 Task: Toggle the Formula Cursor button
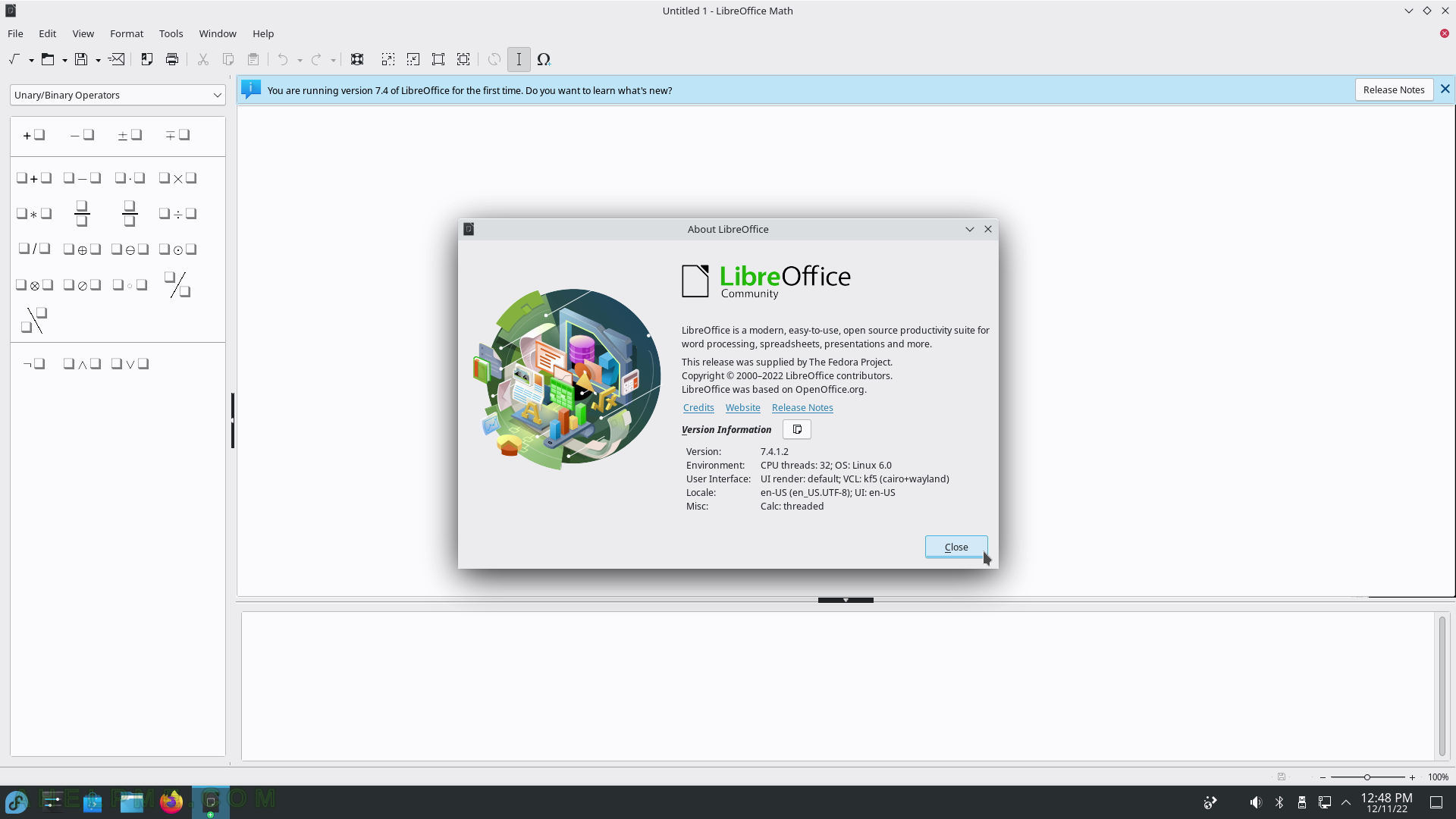tap(519, 59)
